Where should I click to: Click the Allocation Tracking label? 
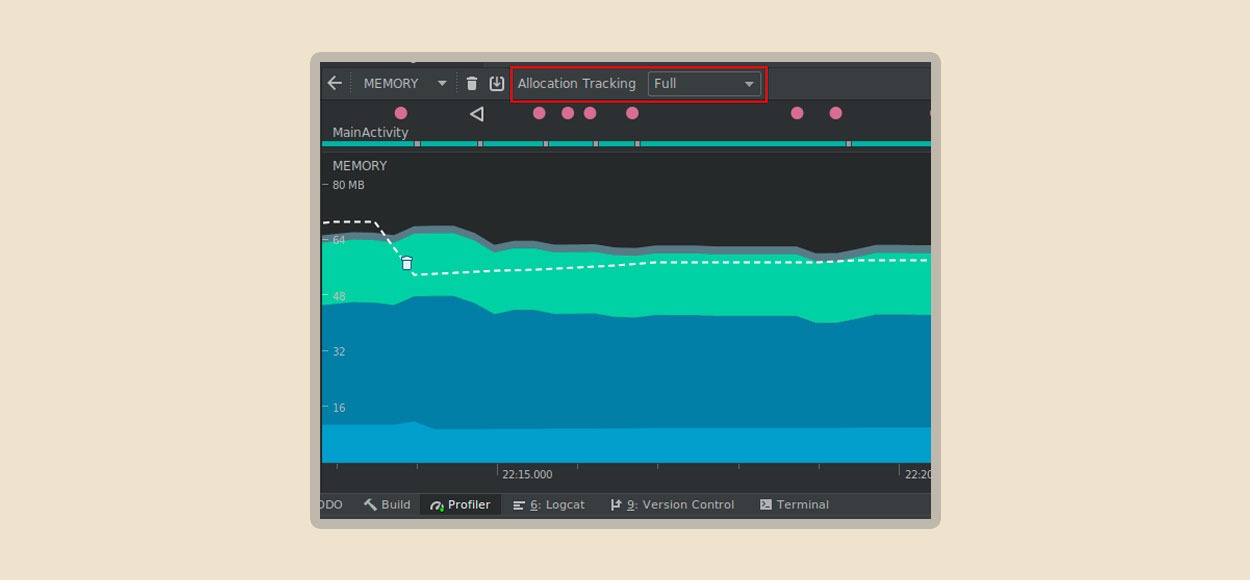(x=577, y=83)
